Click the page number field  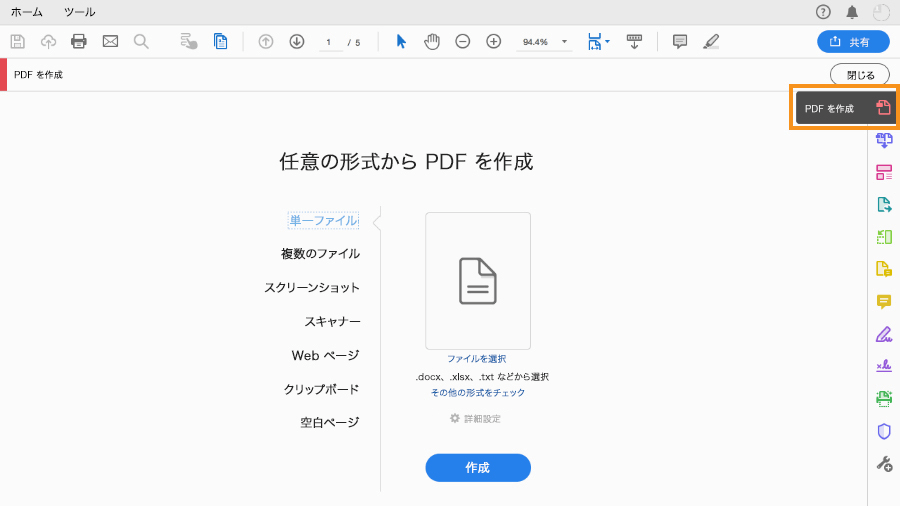click(329, 42)
